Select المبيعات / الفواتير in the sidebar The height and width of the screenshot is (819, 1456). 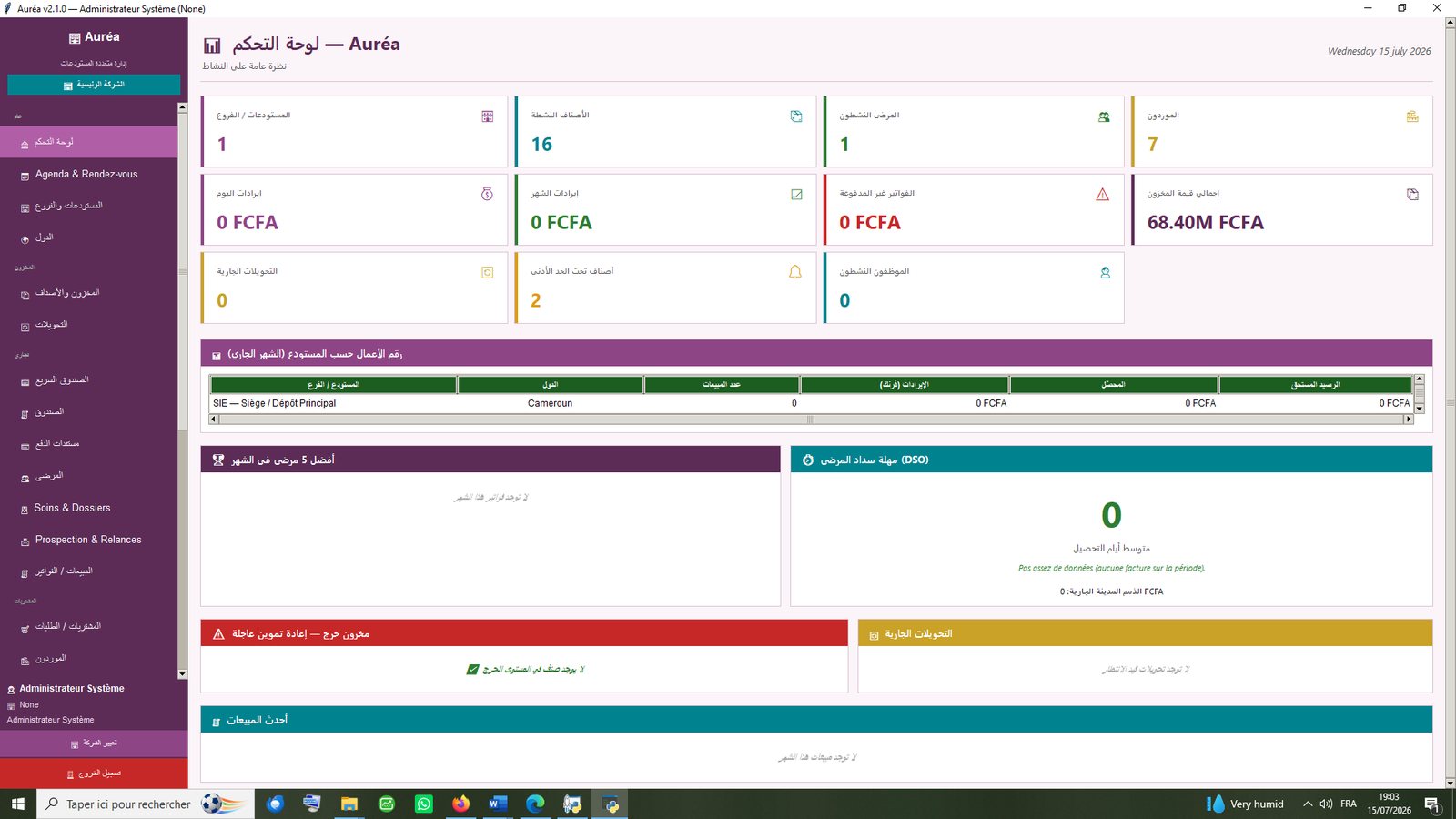pos(89,571)
